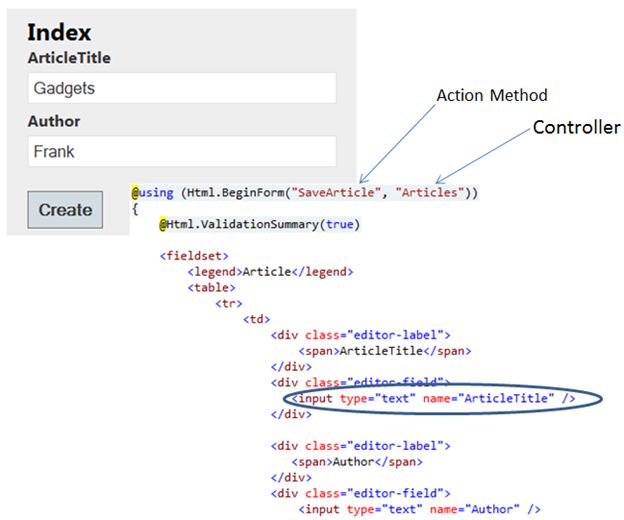Click the ArticleTitle text field containing Gadgets
Screen dimensions: 624x520
181,88
